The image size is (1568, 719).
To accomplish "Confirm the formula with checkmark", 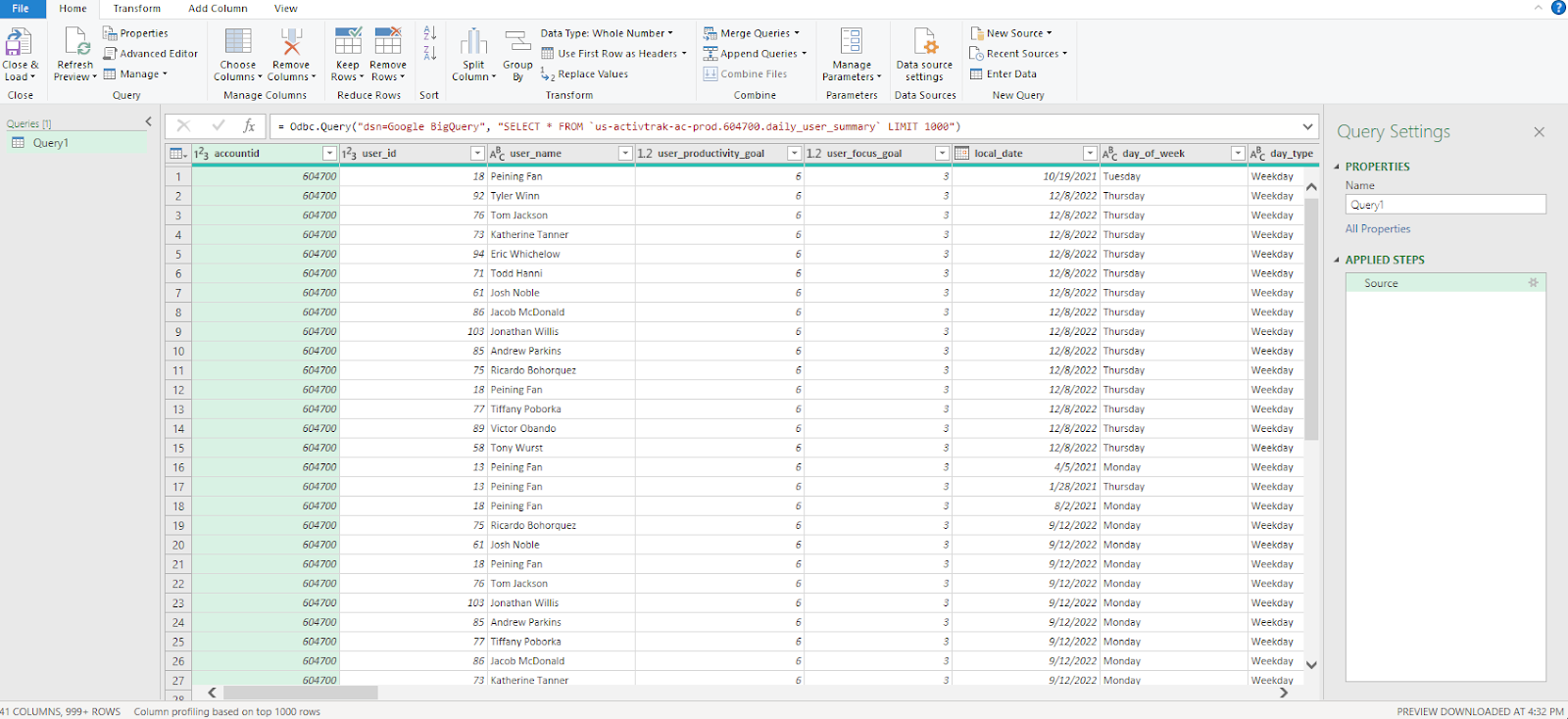I will click(x=218, y=126).
